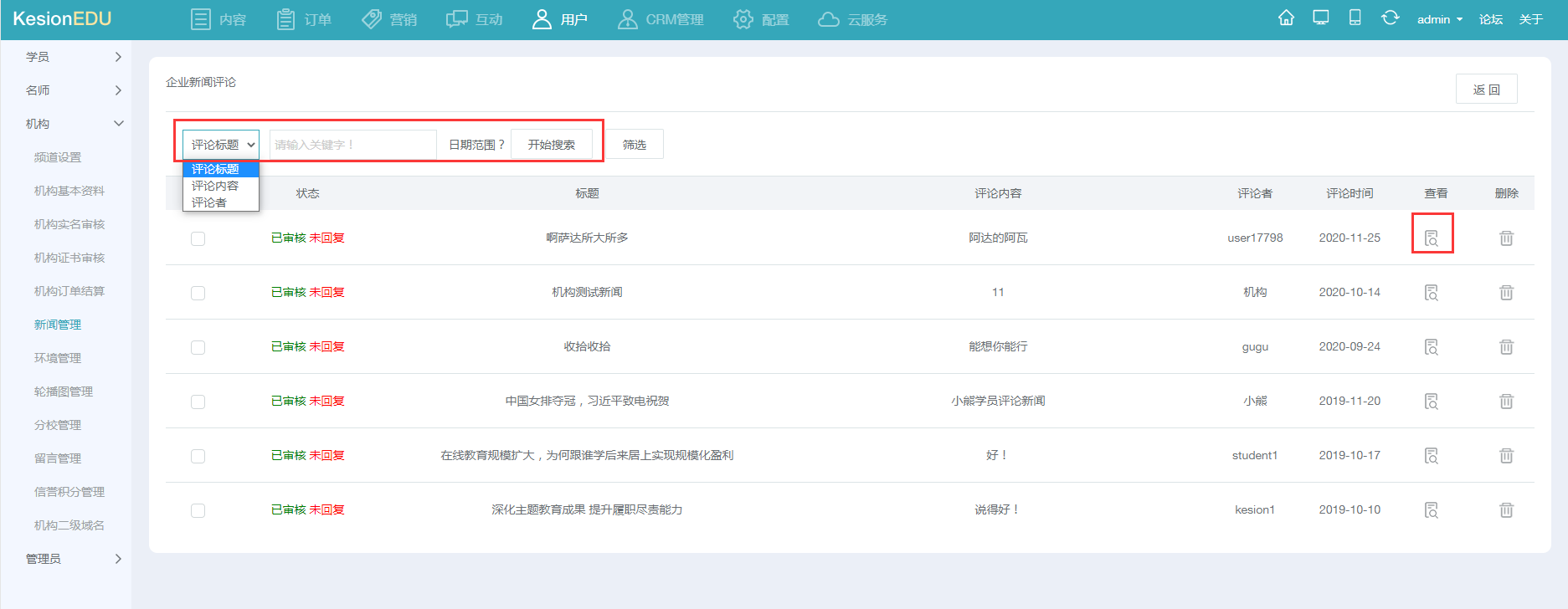Expand 名师 sidebar section
This screenshot has height=609, width=1568.
74,90
